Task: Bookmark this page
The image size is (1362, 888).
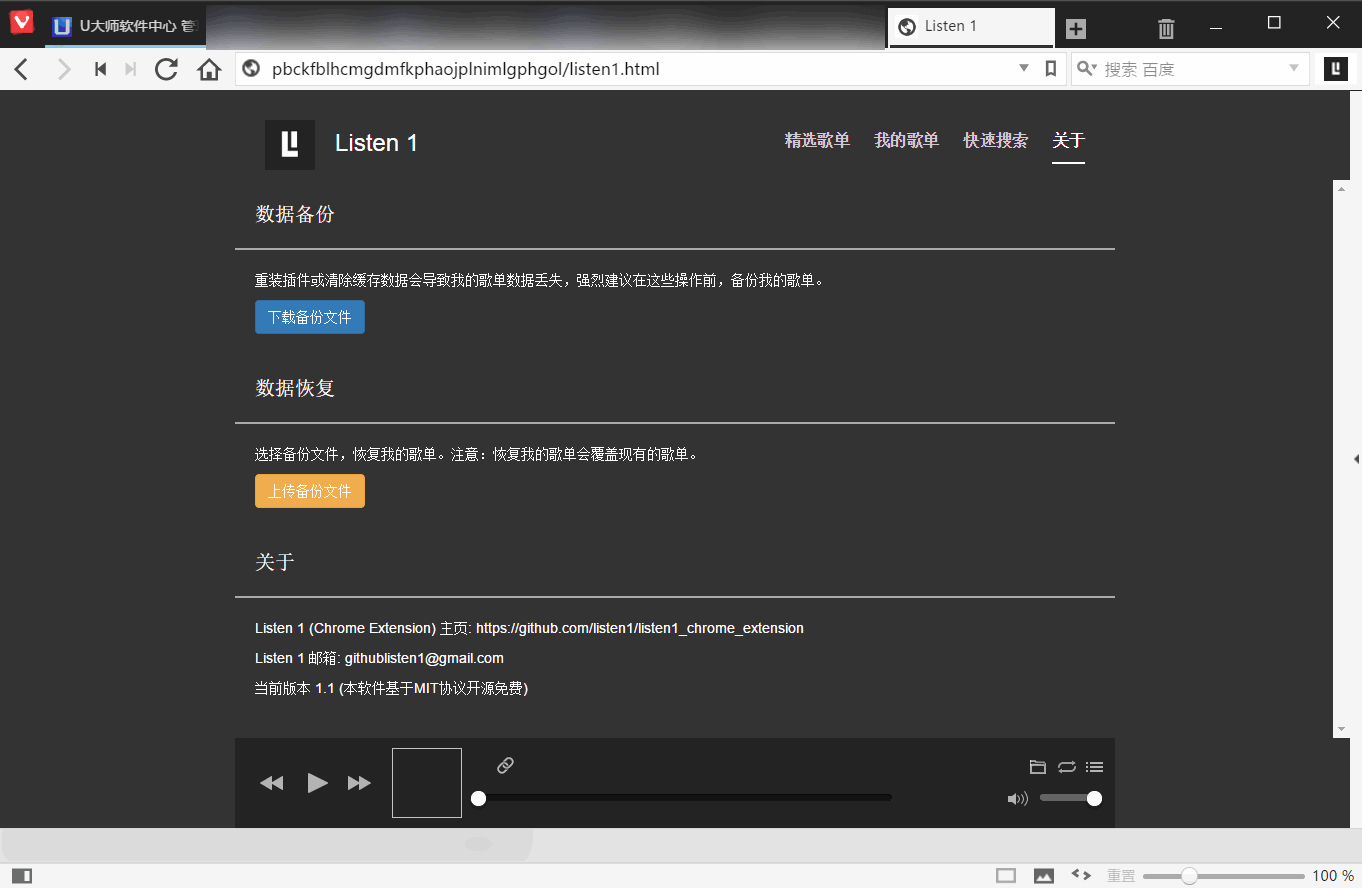Action: 1051,69
